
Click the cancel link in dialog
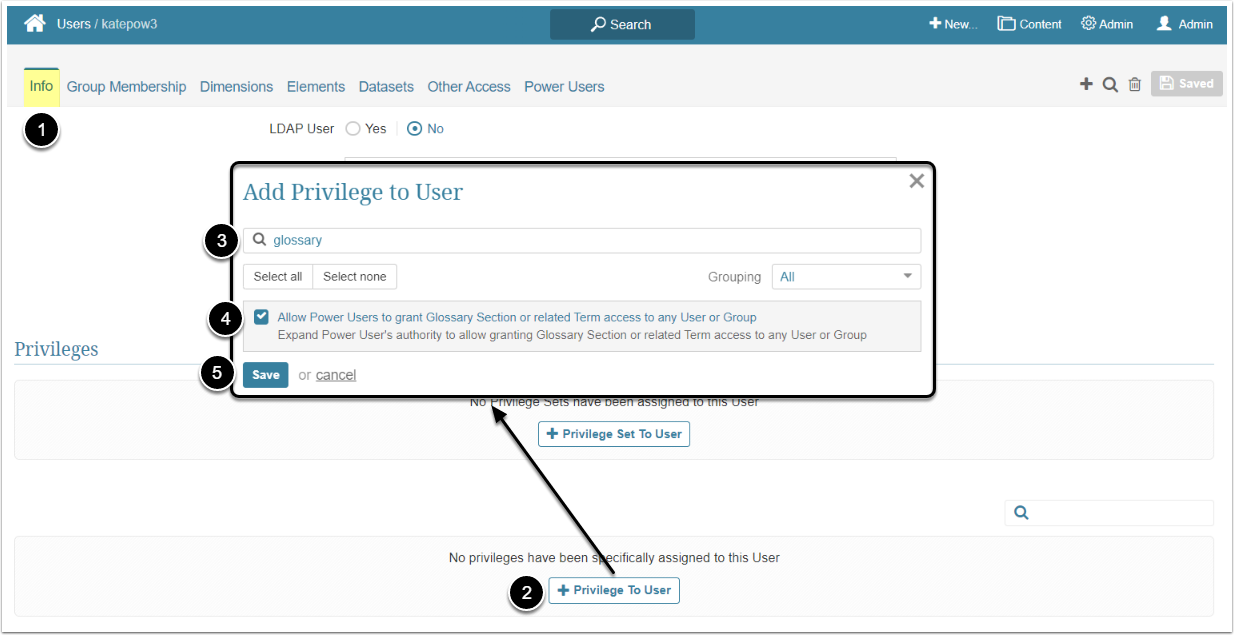coord(336,375)
